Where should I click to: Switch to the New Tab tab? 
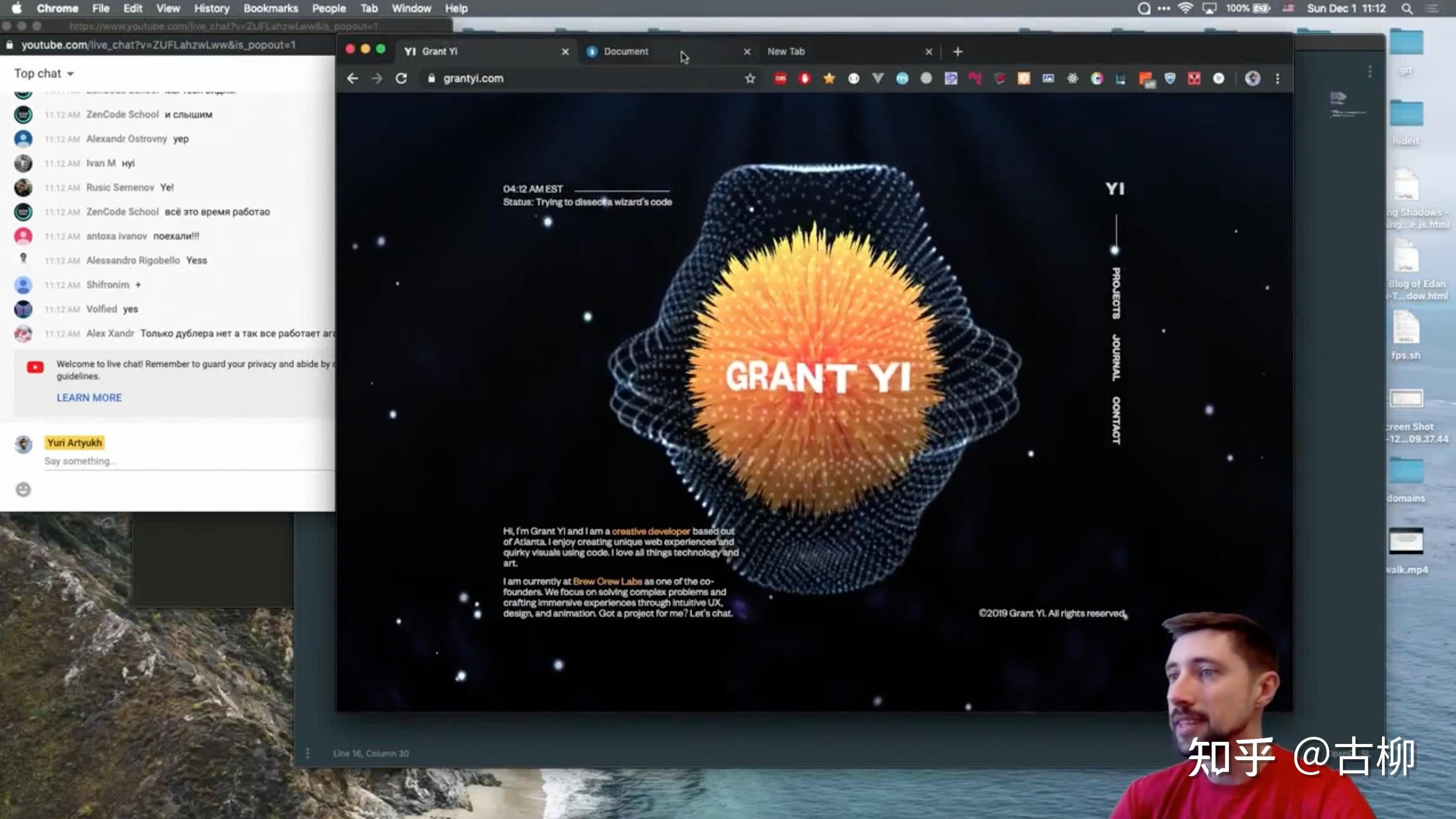[x=786, y=51]
